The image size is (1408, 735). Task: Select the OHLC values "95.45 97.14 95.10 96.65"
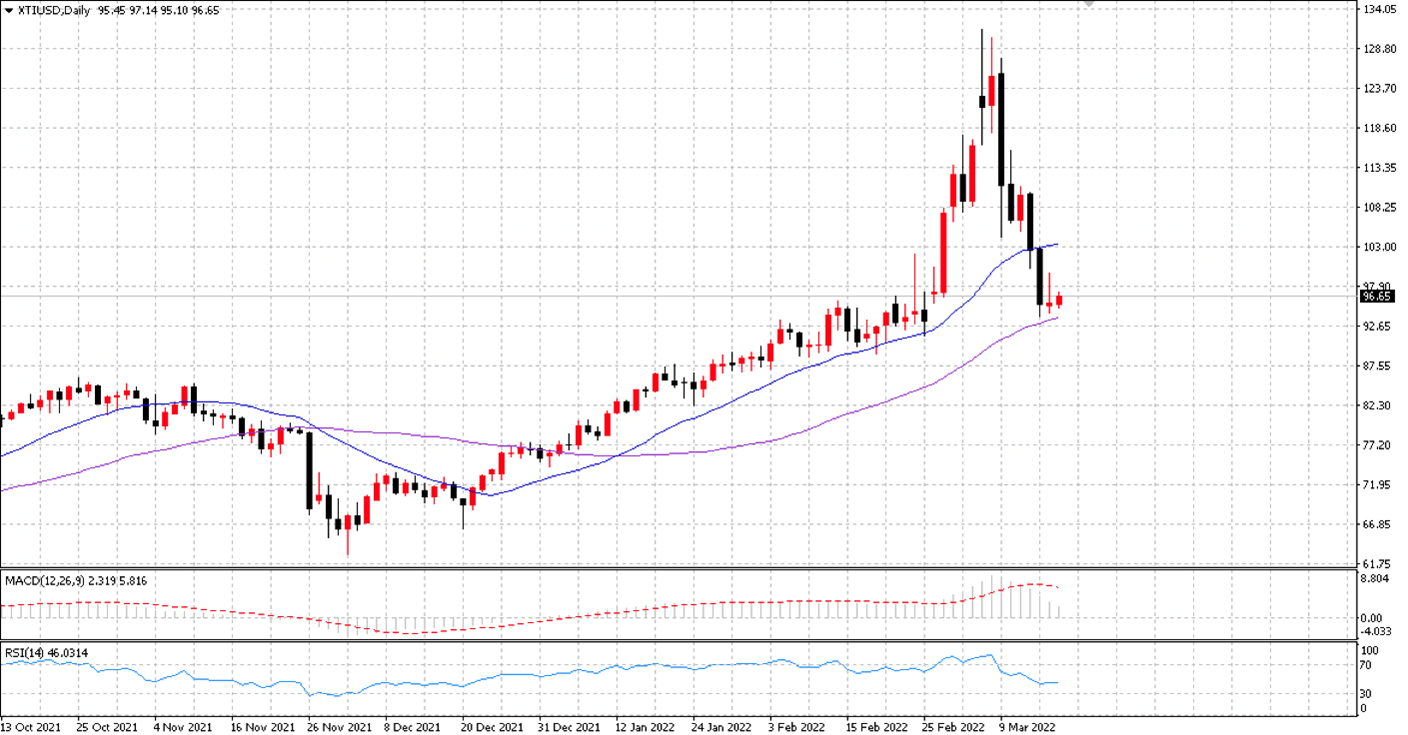point(159,10)
